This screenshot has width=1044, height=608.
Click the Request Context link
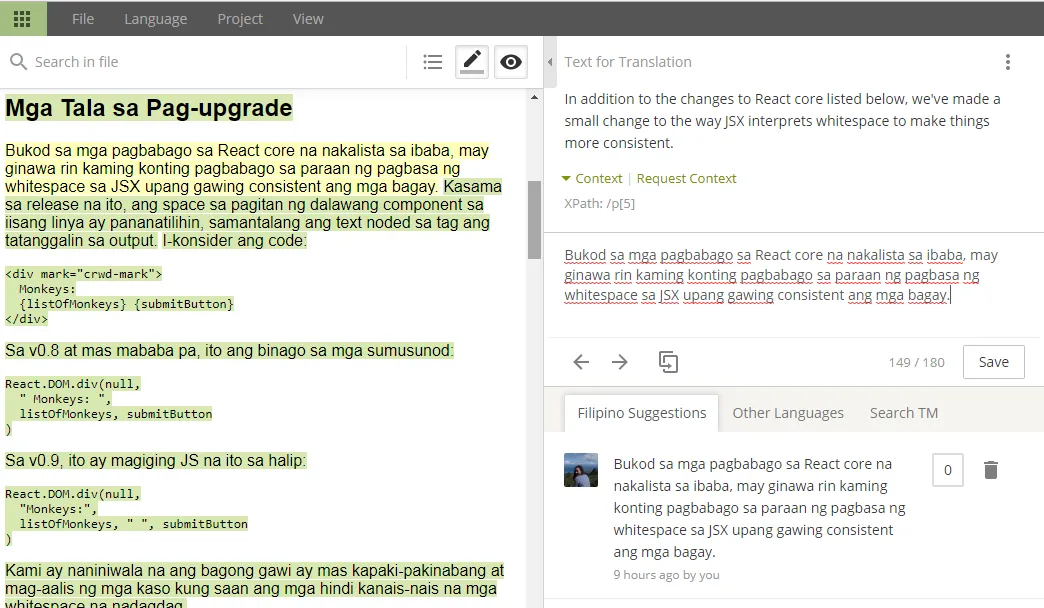click(686, 178)
